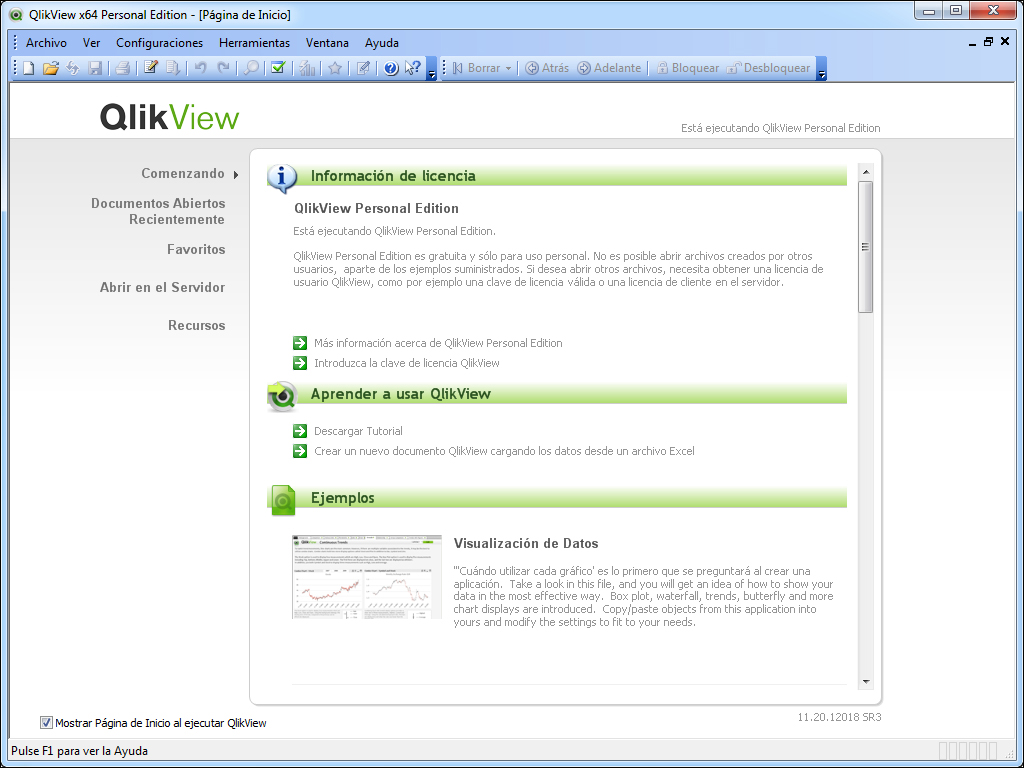Open the Configuraciones menu
The height and width of the screenshot is (768, 1024).
pos(159,43)
